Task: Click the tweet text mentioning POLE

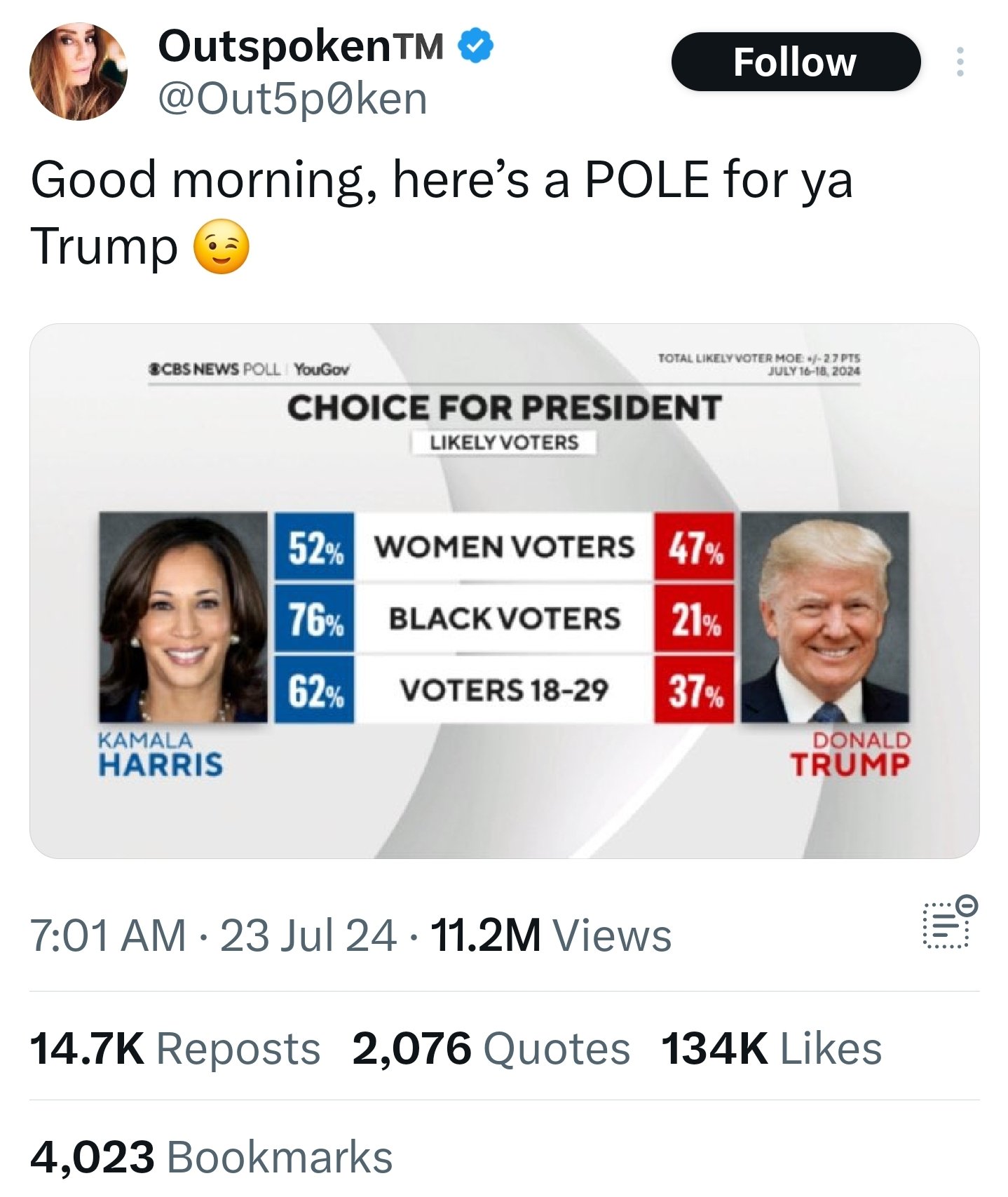Action: 441,181
